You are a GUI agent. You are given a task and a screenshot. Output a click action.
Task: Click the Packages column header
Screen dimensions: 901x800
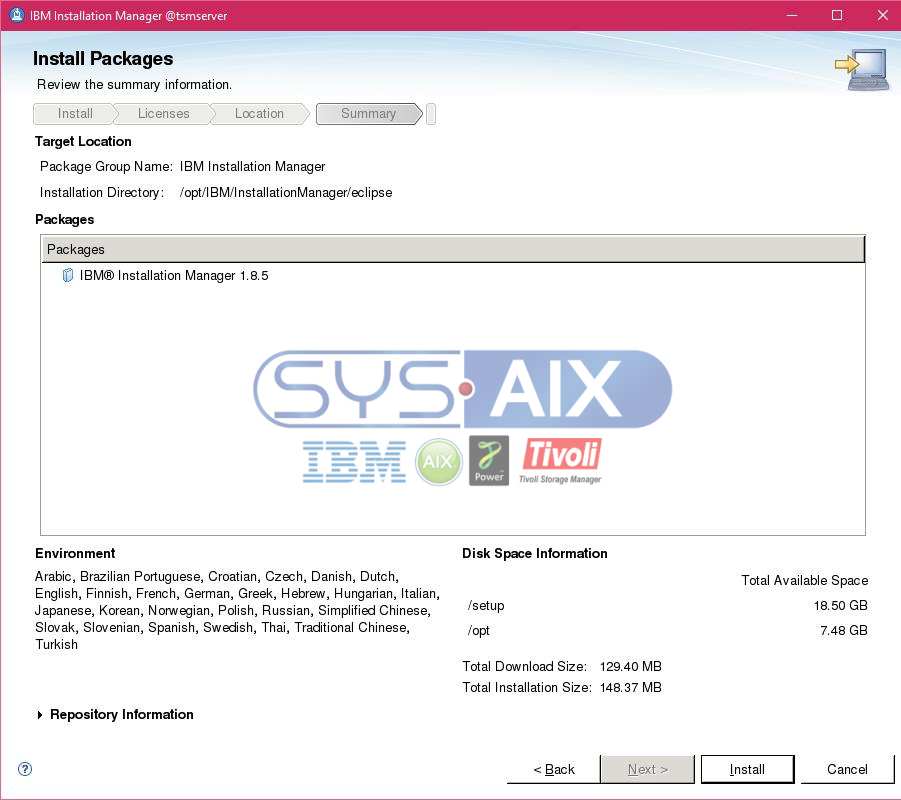tap(453, 249)
